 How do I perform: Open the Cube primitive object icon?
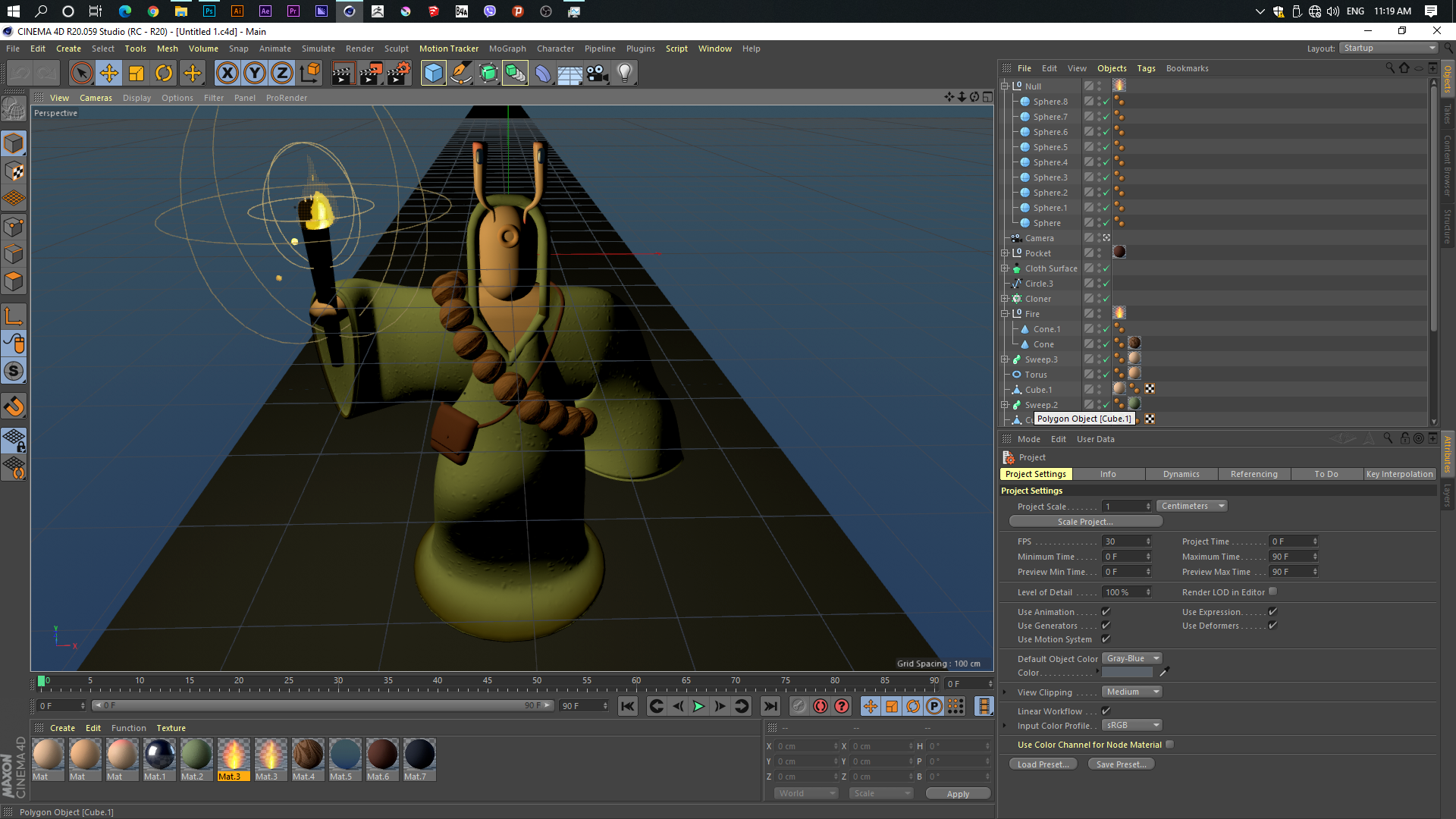click(433, 74)
